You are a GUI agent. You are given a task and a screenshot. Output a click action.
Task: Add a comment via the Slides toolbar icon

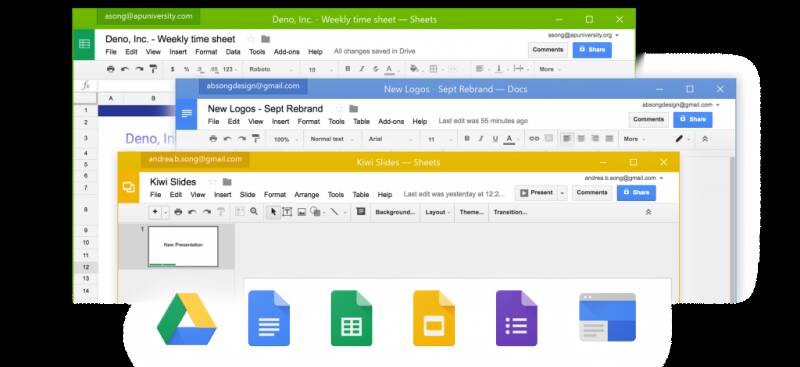point(361,211)
